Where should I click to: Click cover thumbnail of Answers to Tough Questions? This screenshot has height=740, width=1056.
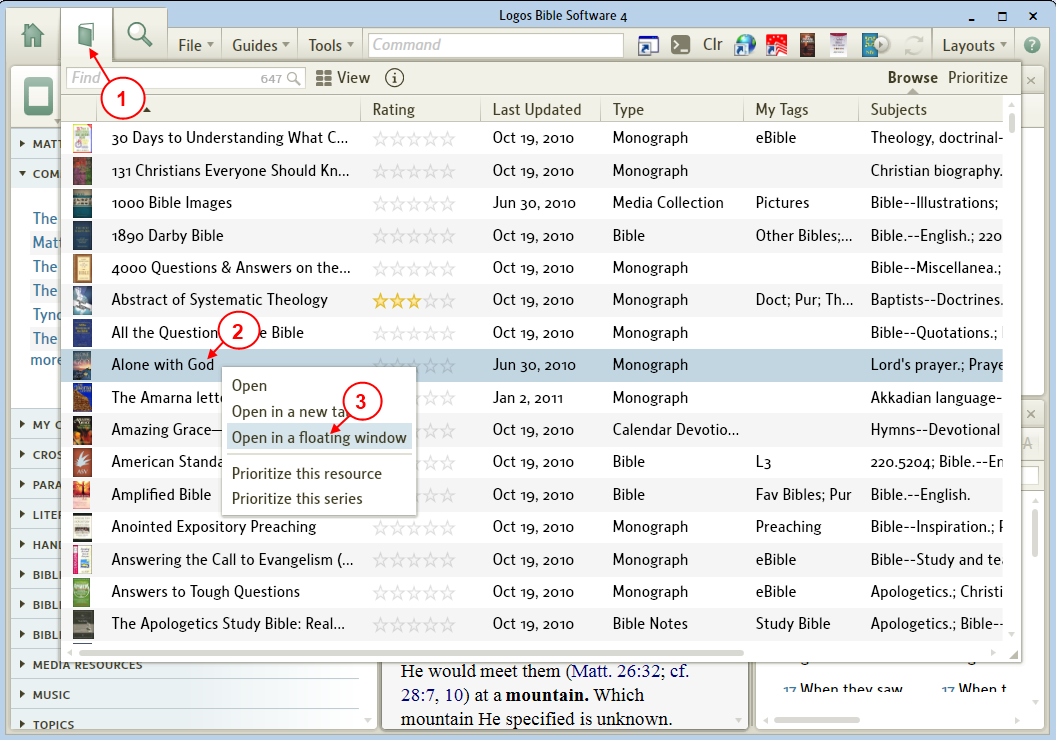click(x=82, y=592)
